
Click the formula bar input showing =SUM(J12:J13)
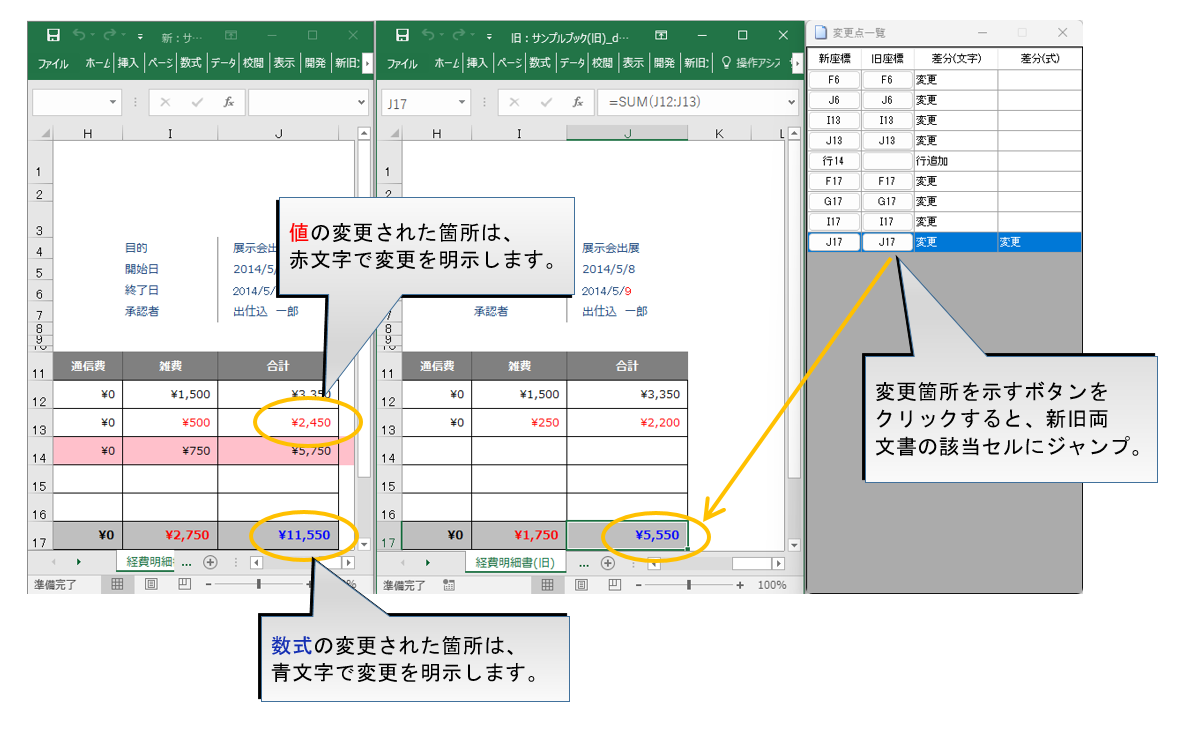click(690, 102)
